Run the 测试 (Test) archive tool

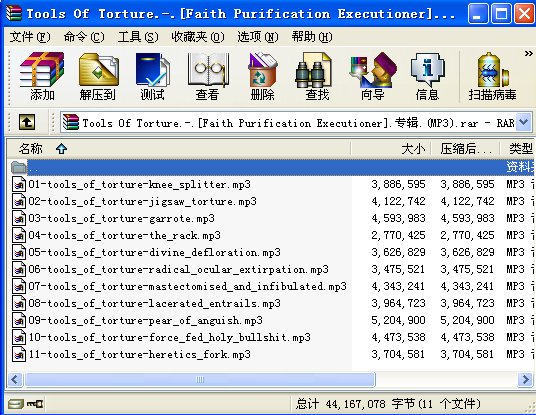click(x=152, y=76)
